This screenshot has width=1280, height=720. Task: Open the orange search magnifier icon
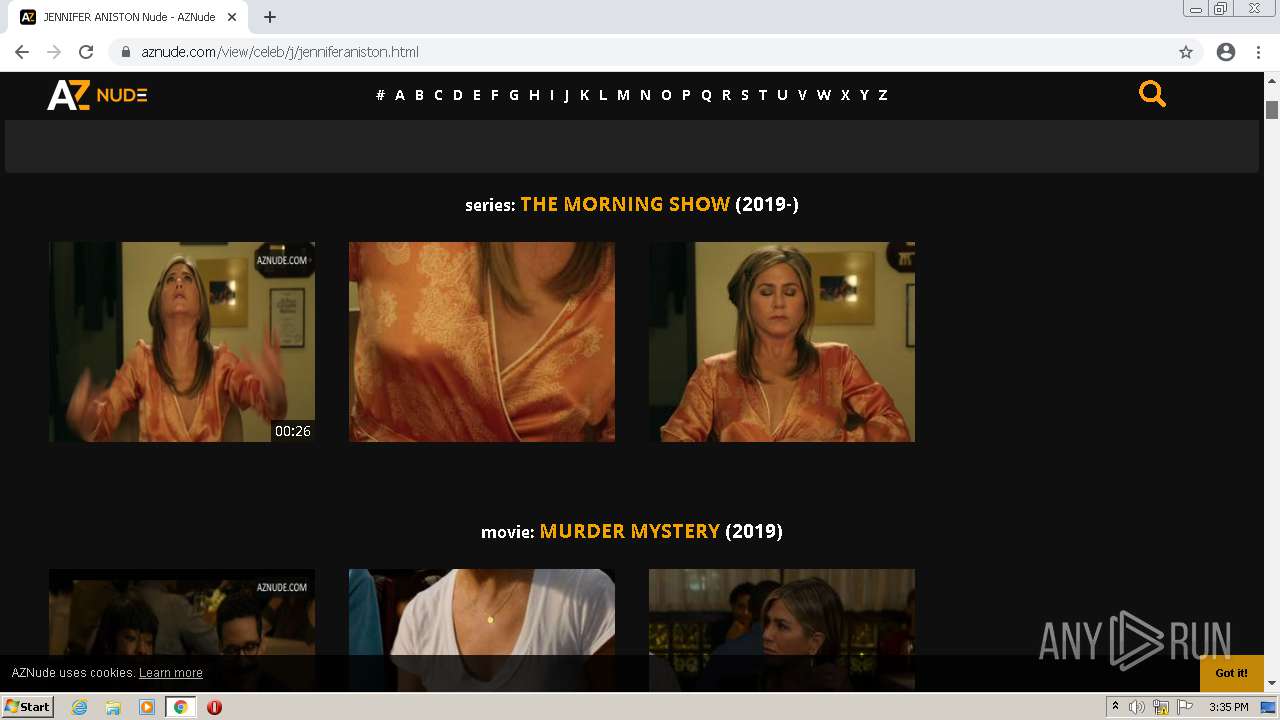click(x=1152, y=94)
